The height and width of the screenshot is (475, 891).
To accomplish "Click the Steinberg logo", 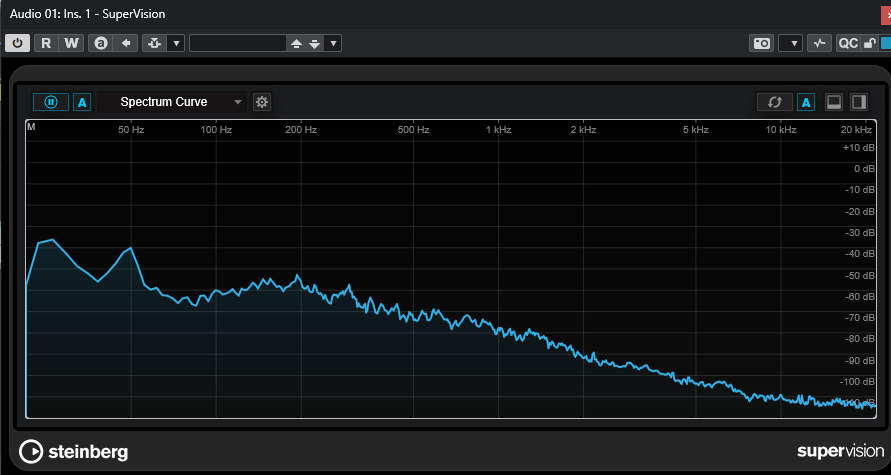I will tap(73, 452).
